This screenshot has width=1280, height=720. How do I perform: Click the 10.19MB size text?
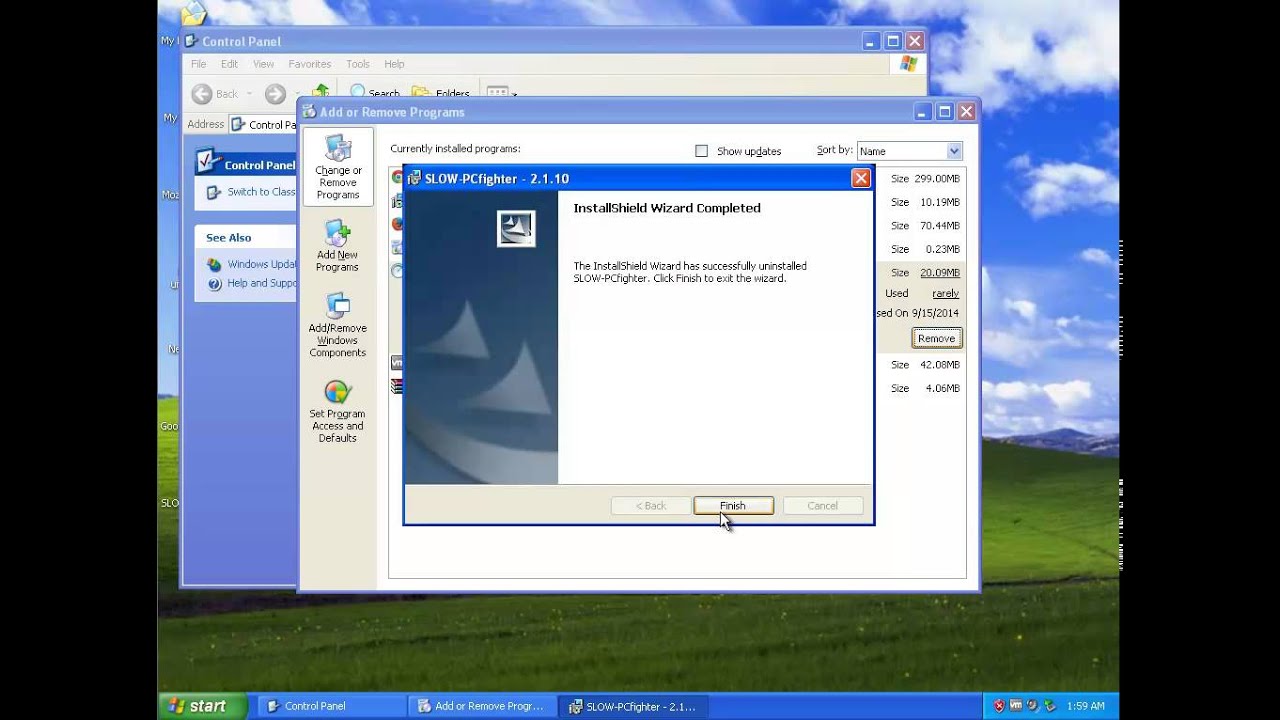940,202
